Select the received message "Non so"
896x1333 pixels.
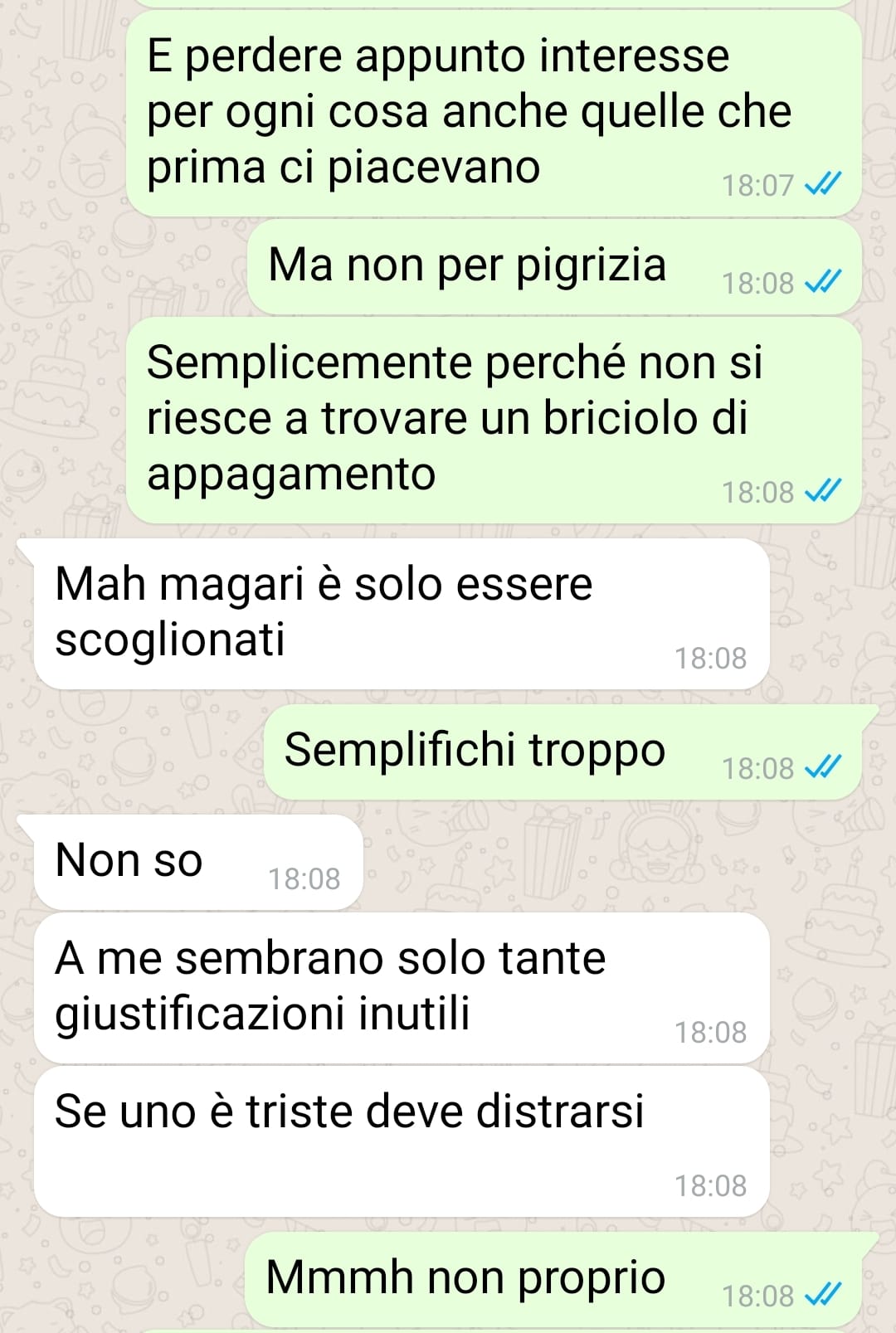click(198, 863)
